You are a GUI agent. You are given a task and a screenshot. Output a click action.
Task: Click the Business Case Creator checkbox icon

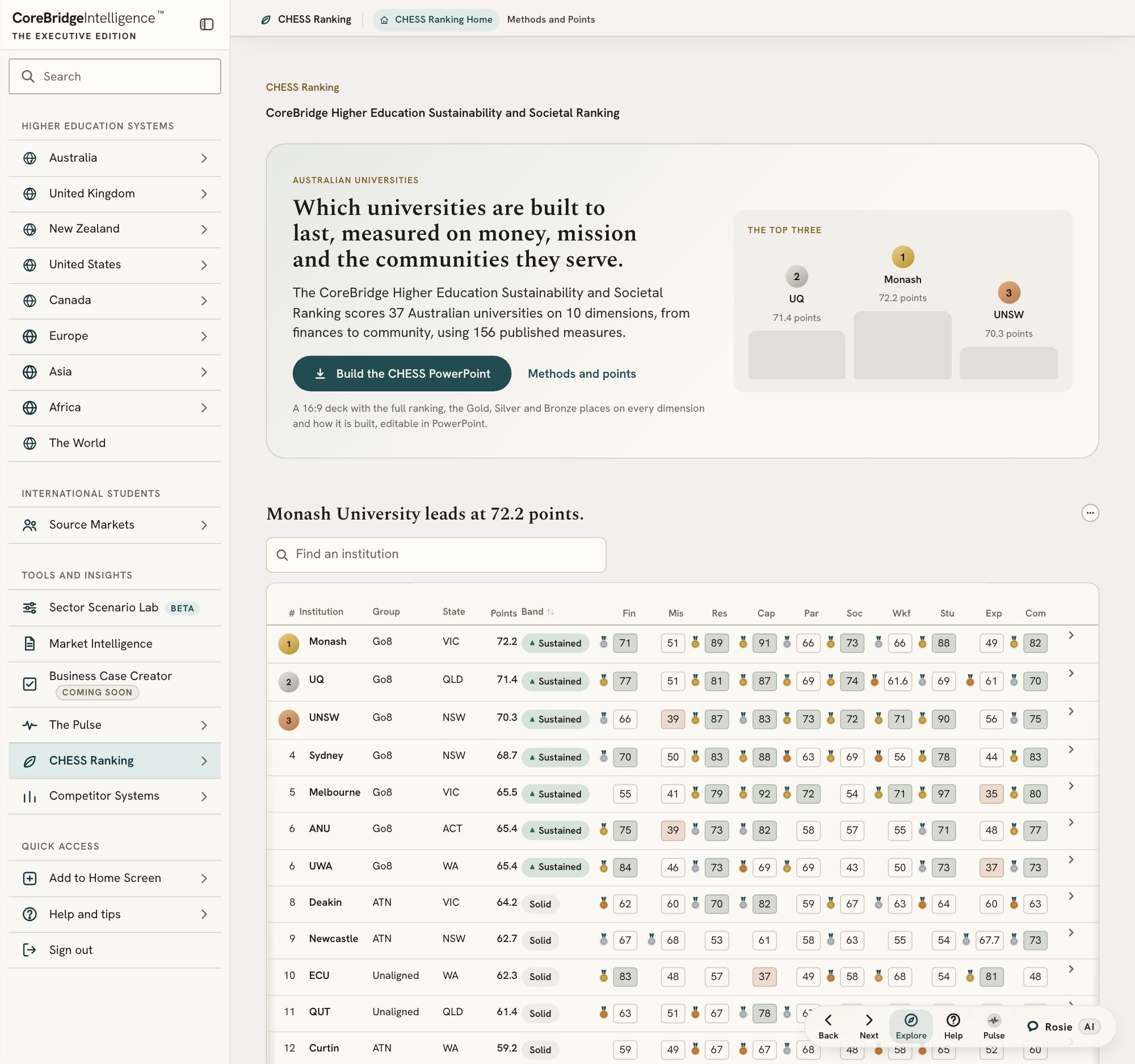click(x=30, y=684)
